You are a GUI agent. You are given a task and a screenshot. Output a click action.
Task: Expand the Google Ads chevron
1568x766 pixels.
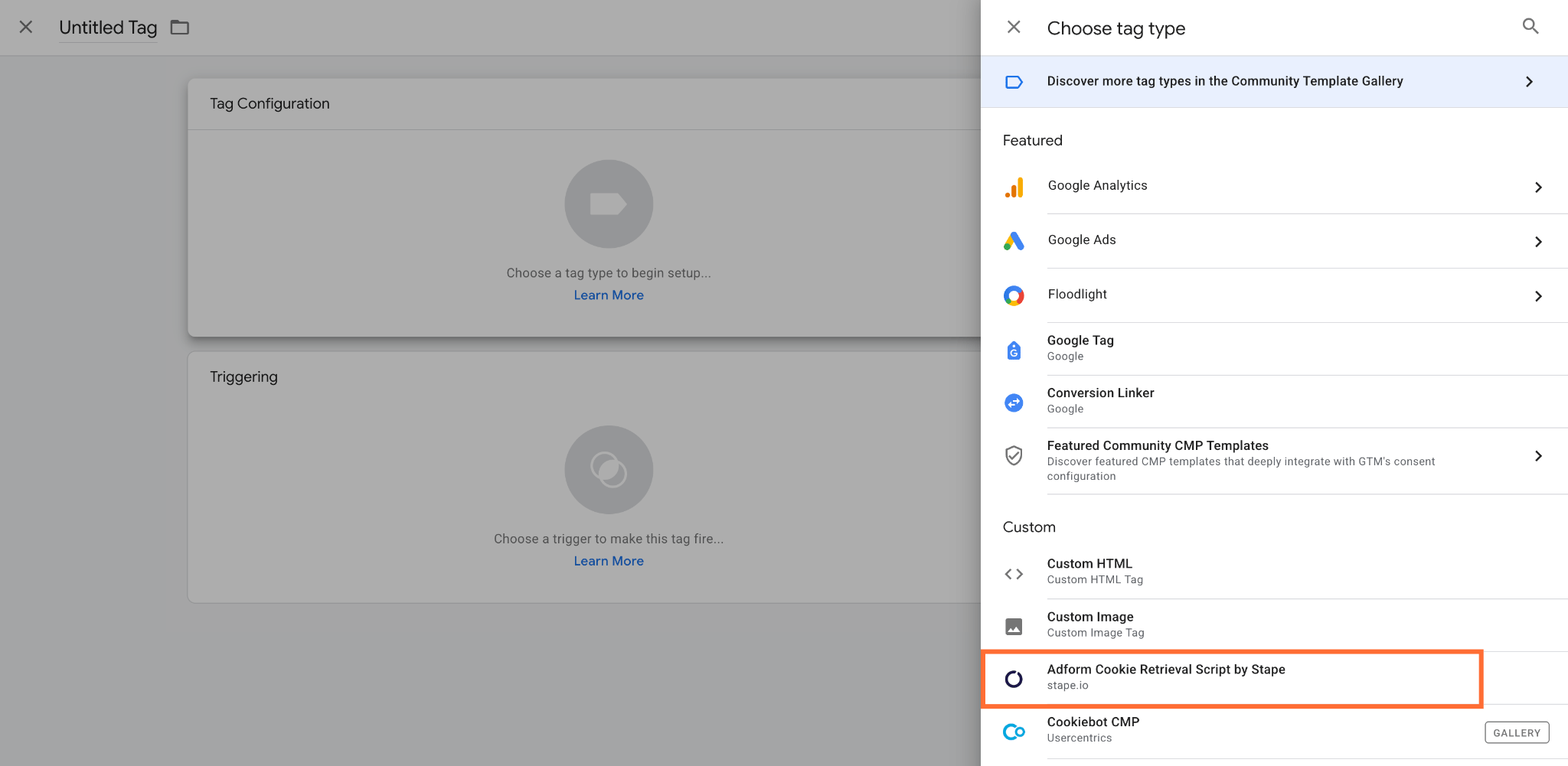click(x=1538, y=242)
